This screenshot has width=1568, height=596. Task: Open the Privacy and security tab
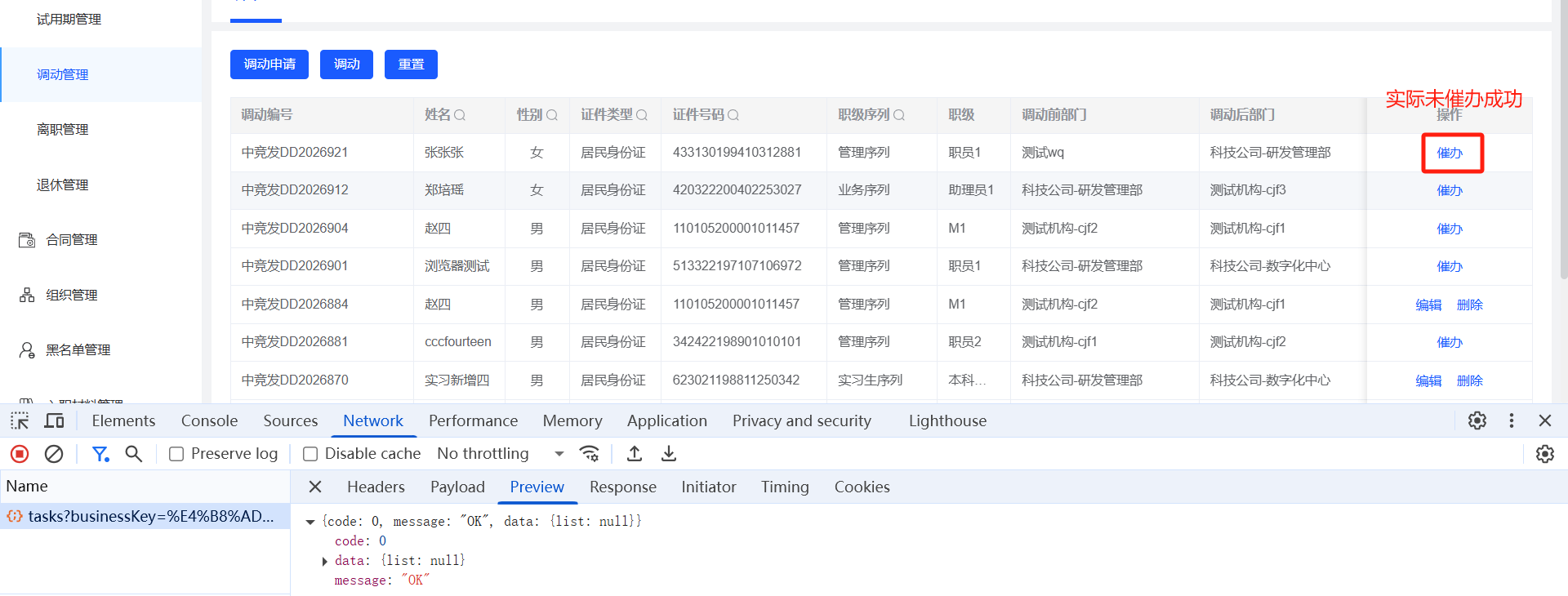click(x=802, y=420)
